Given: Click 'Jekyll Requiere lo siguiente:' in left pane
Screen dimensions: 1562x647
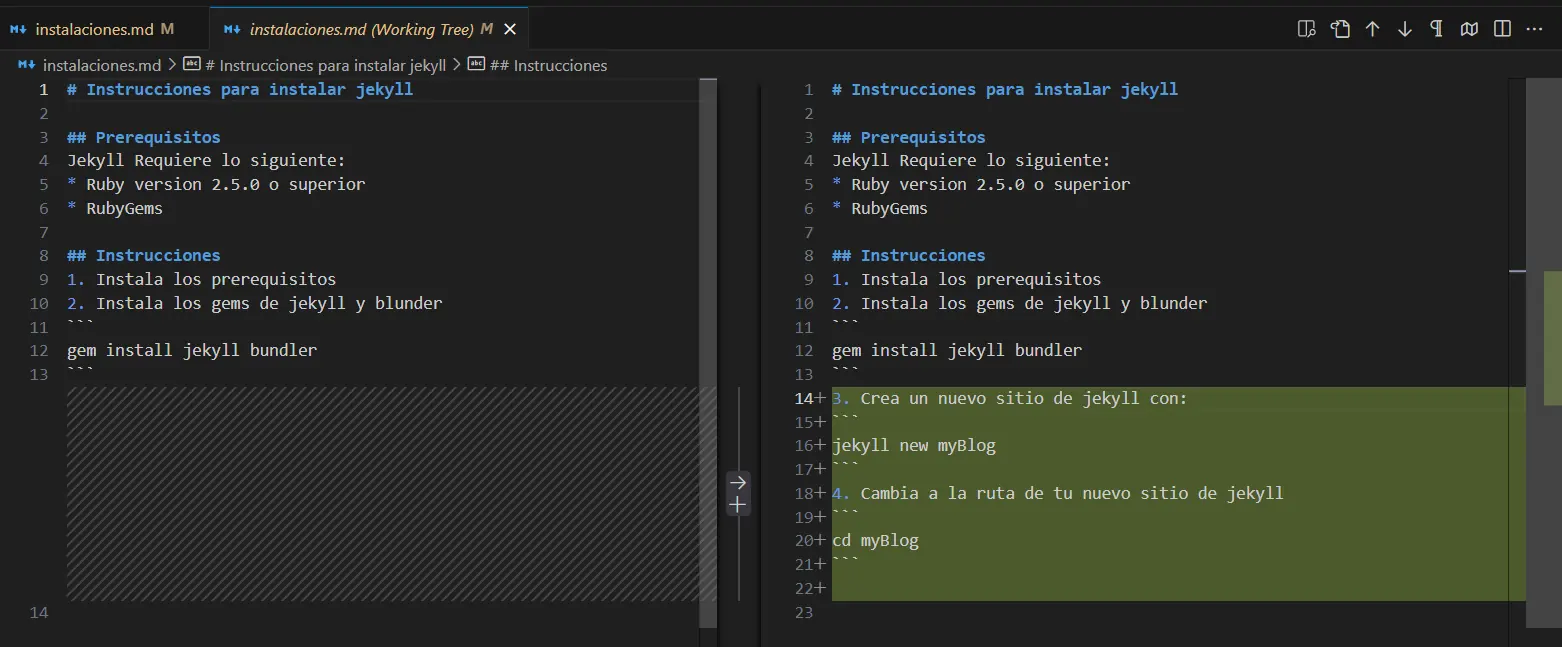Looking at the screenshot, I should pyautogui.click(x=206, y=160).
